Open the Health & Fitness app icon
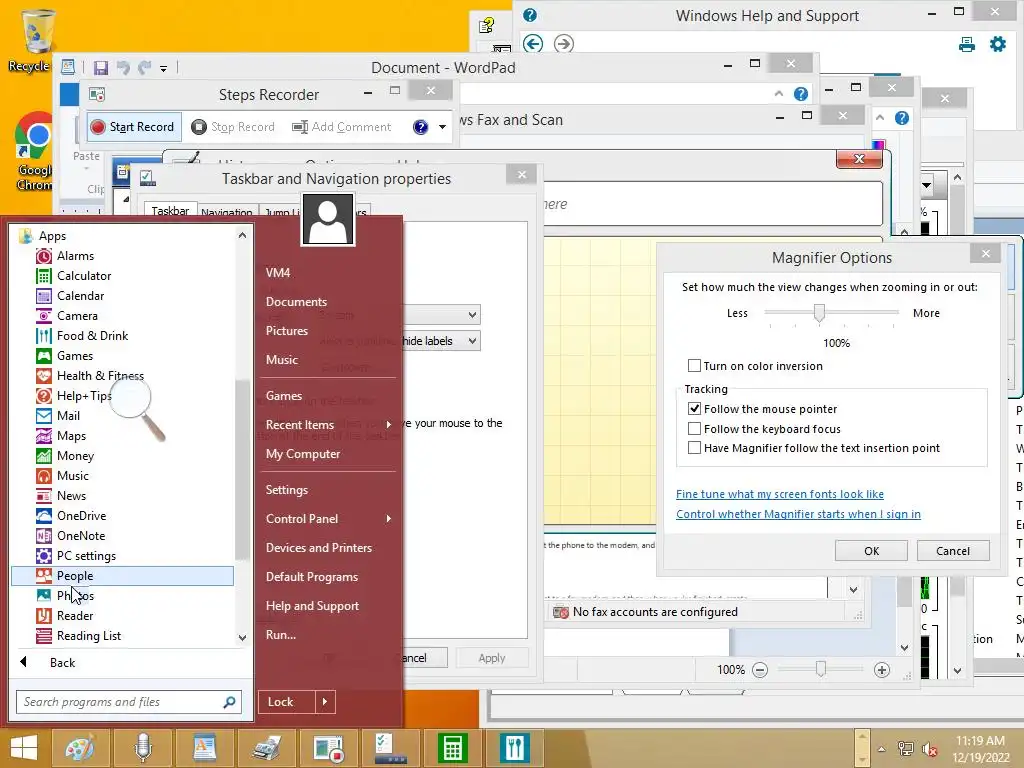Image resolution: width=1024 pixels, height=768 pixels. tap(44, 376)
